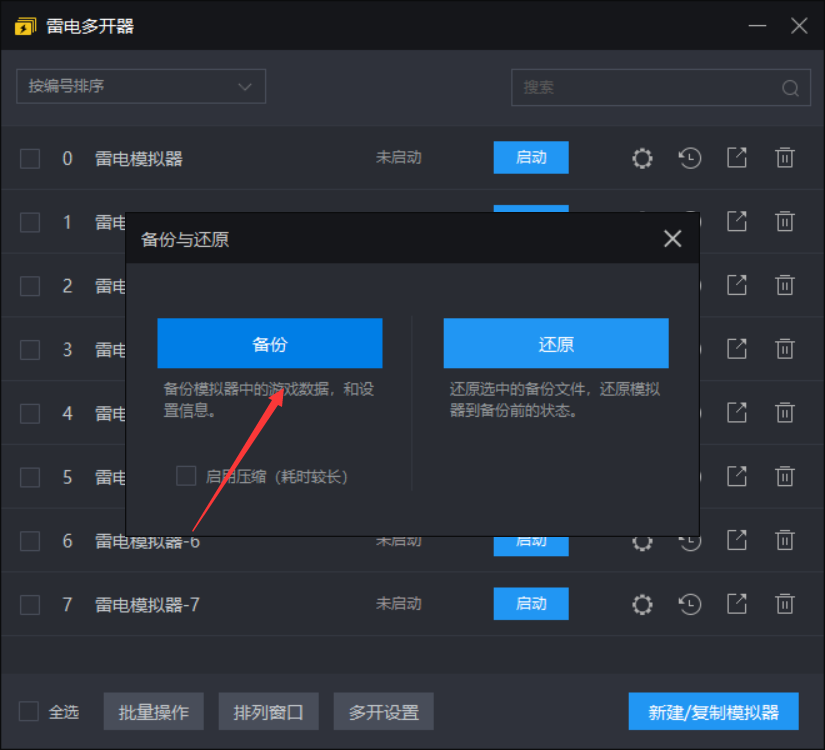
Task: Close the 备份与还原 dialog
Action: tap(672, 238)
